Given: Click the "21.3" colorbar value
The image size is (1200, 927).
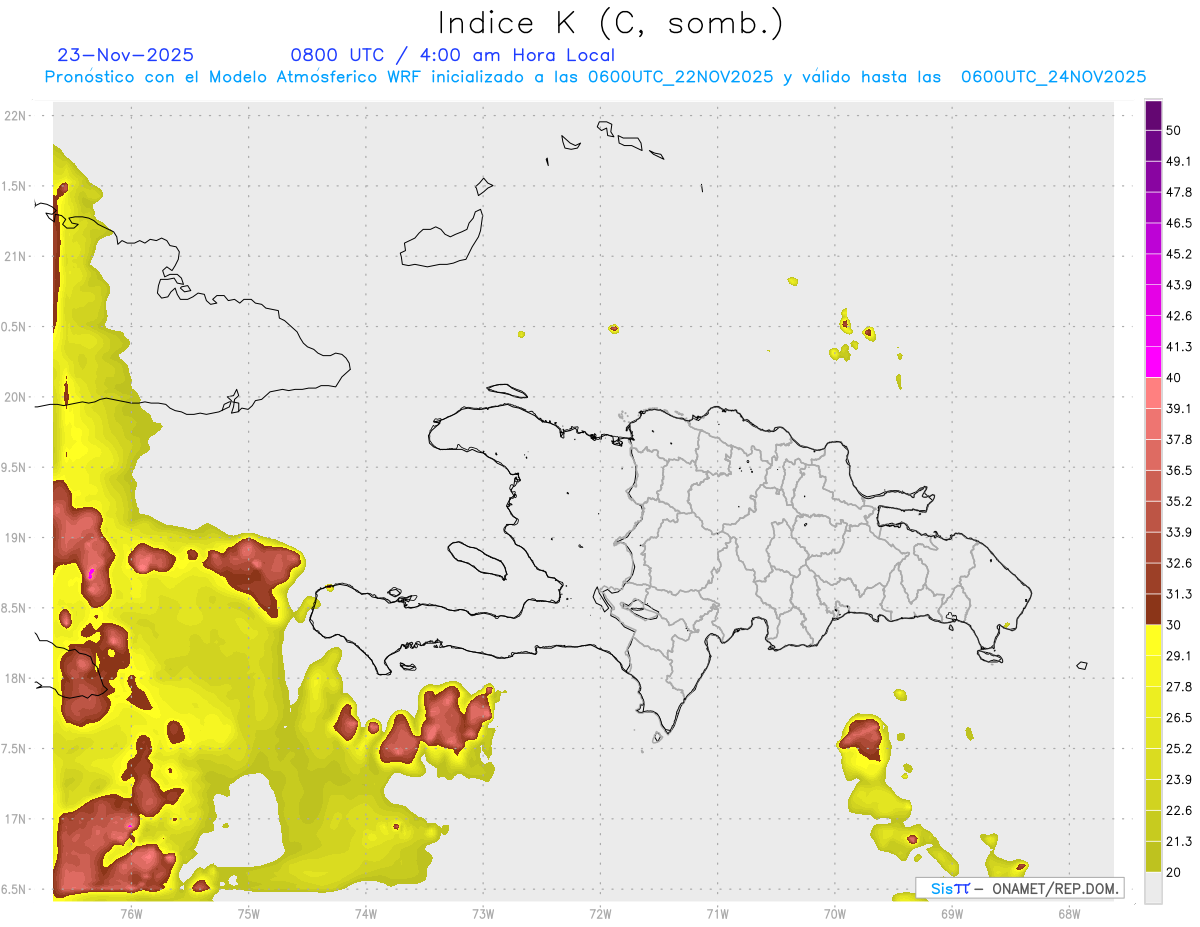Looking at the screenshot, I should point(1179,842).
